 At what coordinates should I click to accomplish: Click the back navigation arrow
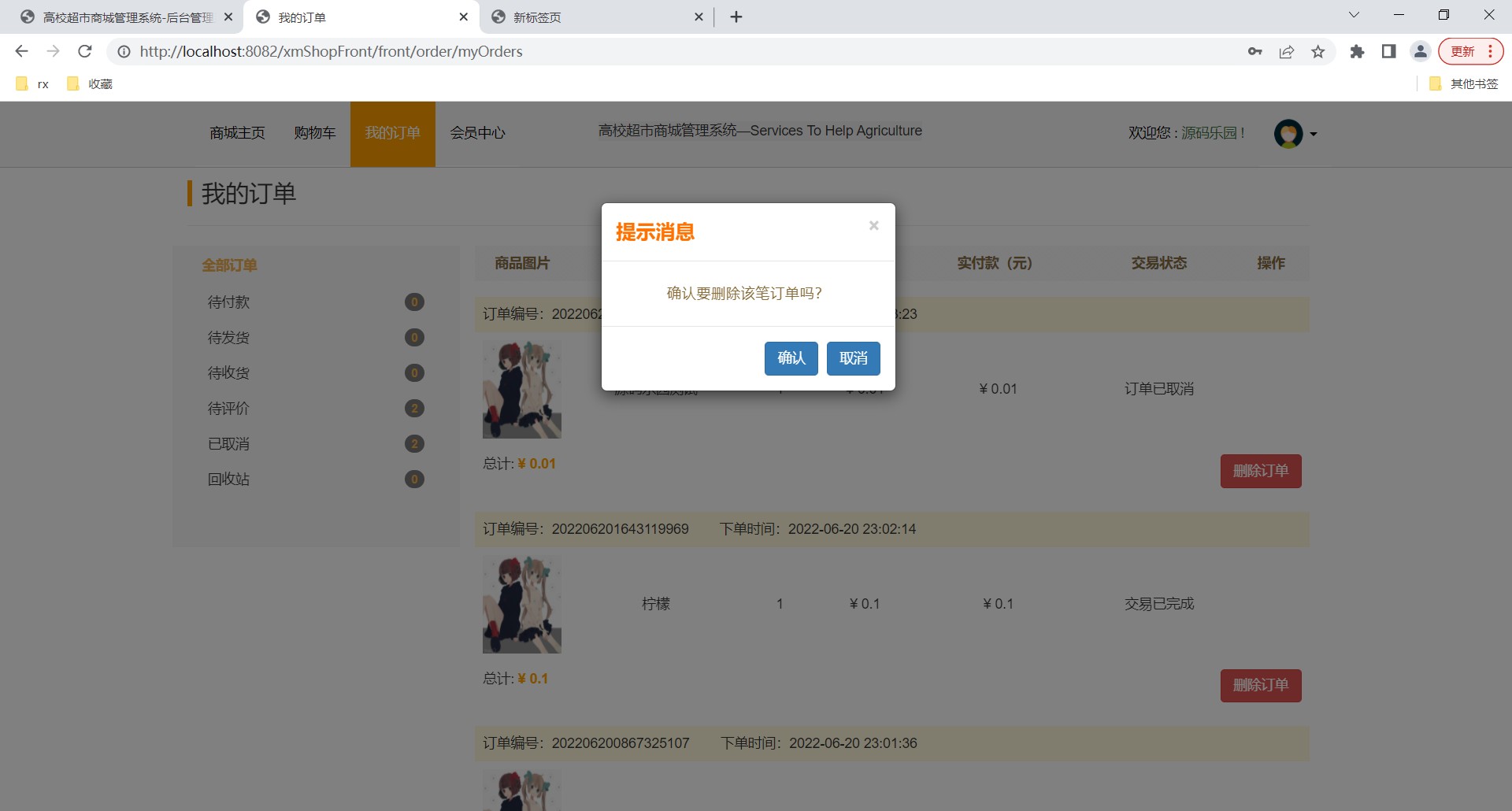tap(21, 51)
